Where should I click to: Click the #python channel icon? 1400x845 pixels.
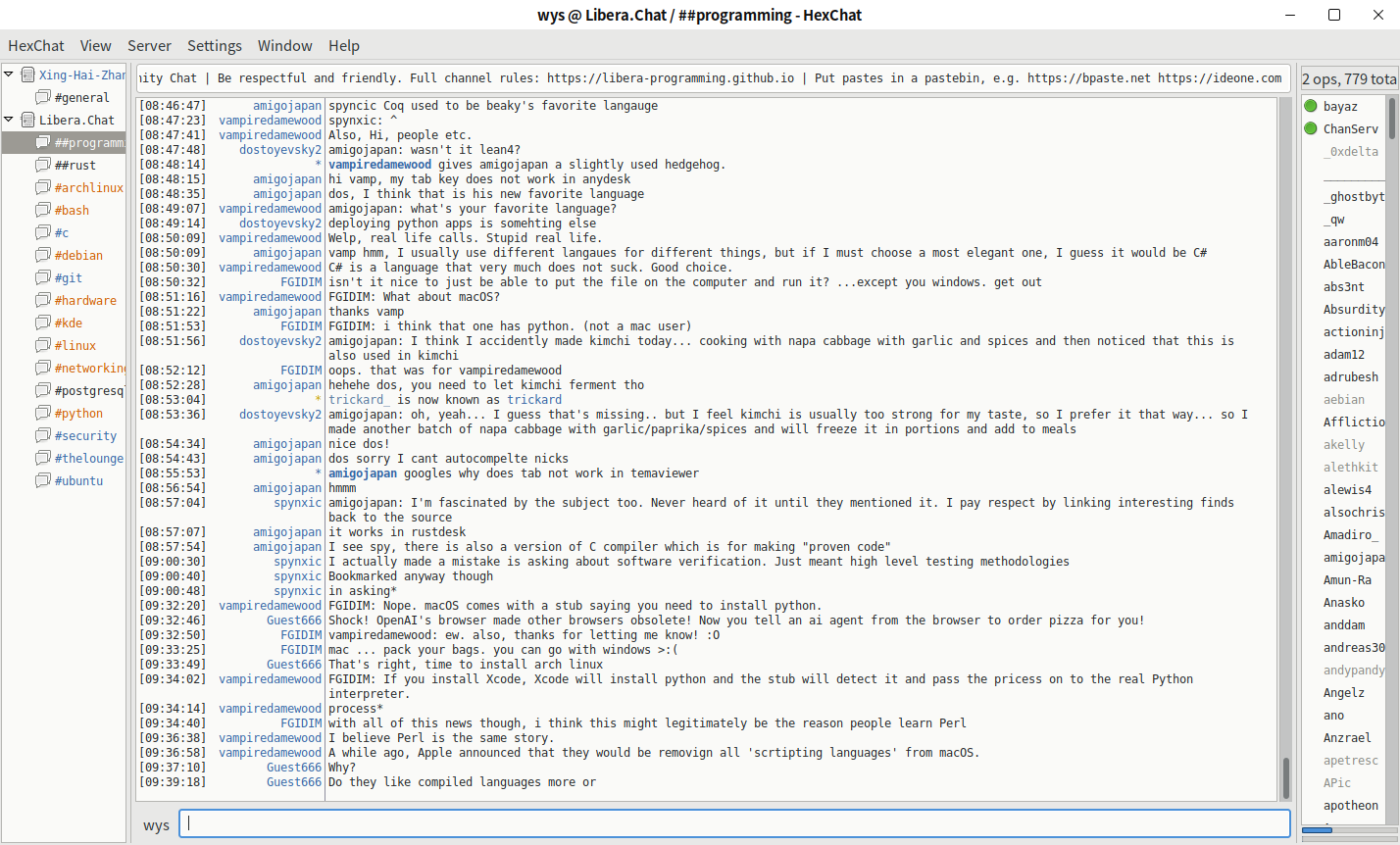point(43,413)
